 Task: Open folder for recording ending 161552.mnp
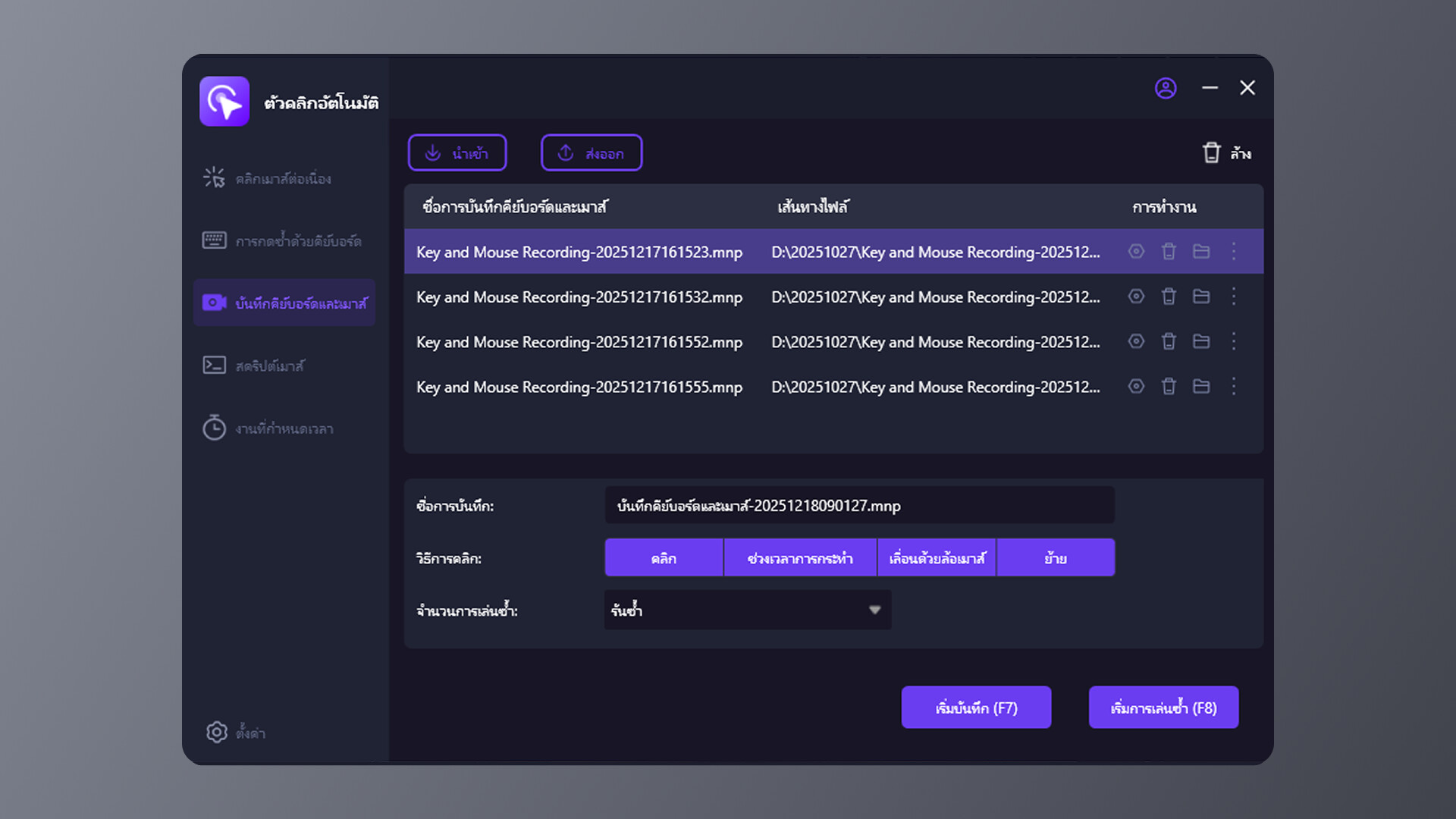pos(1201,341)
